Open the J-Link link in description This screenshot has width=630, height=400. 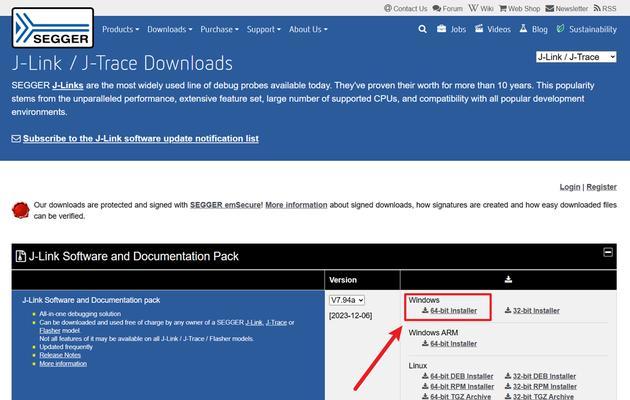[254, 322]
